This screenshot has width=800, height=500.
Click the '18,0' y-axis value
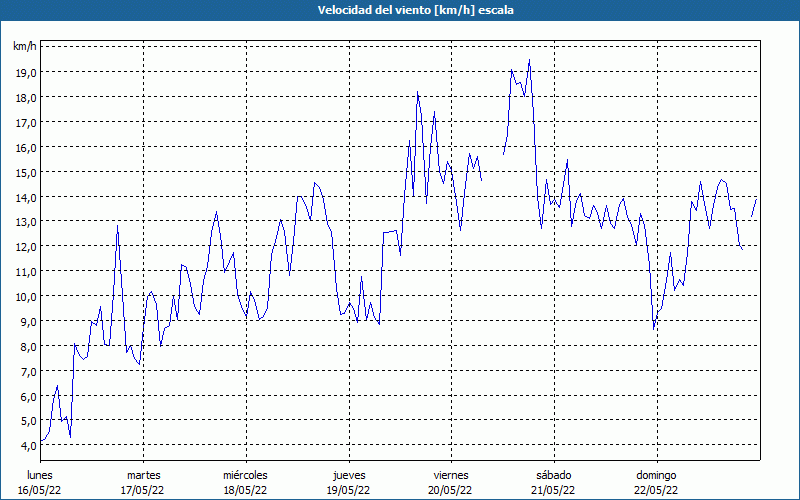[x=26, y=97]
